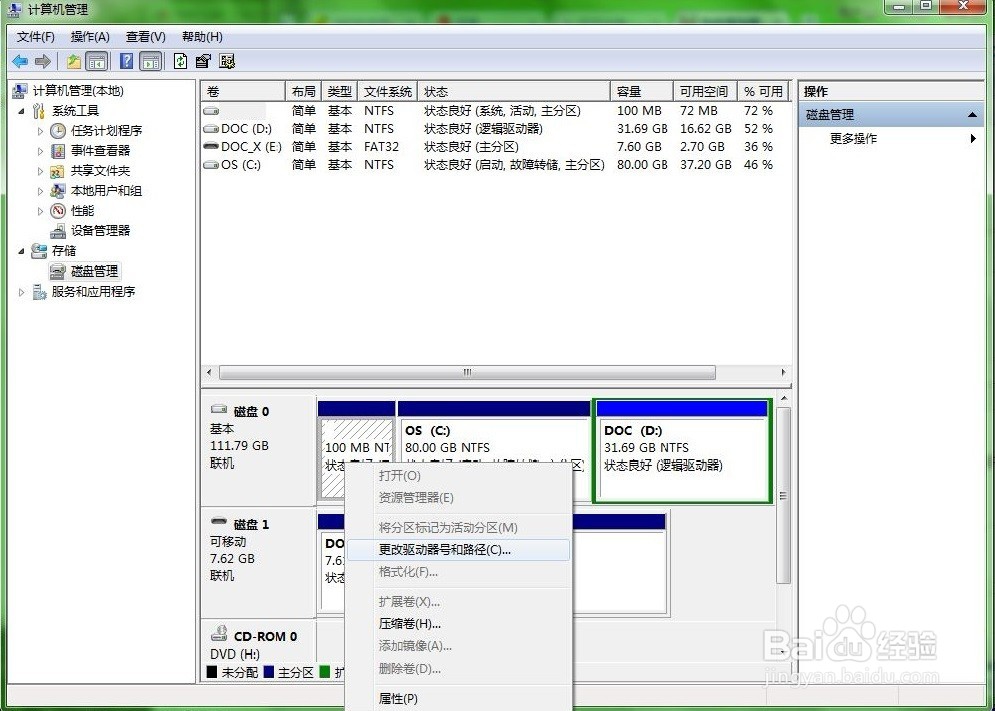The width and height of the screenshot is (995, 711).
Task: Click the show/hide action pane icon
Action: (151, 61)
